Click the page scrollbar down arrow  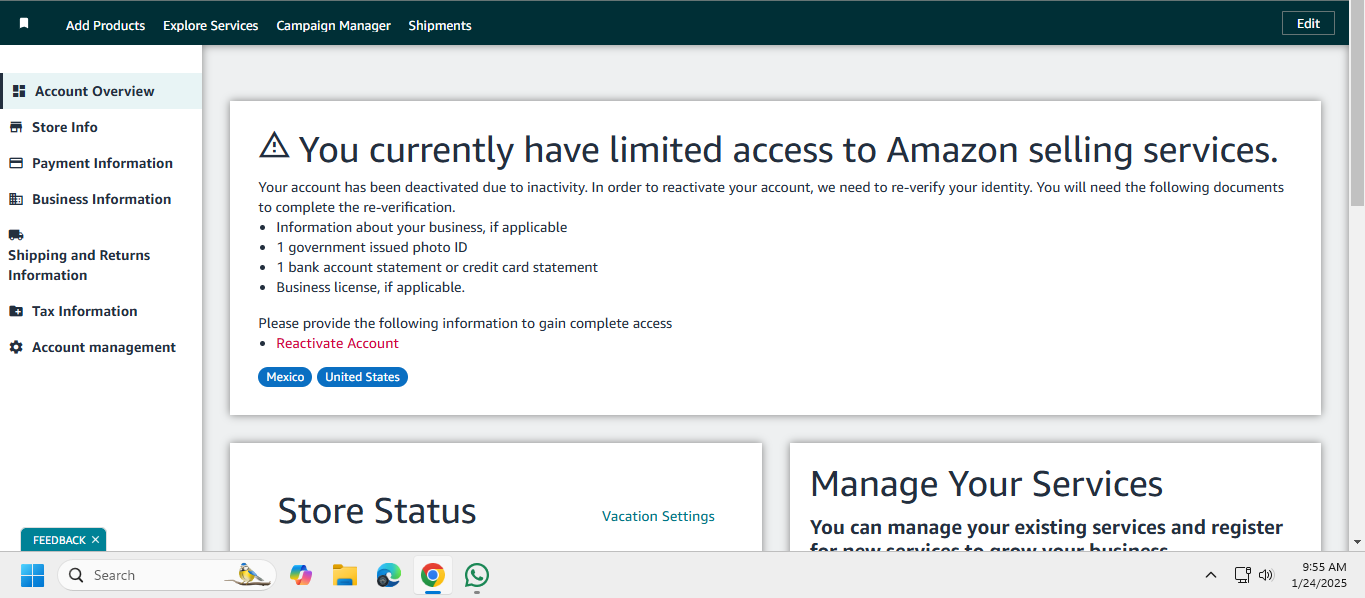[x=1357, y=541]
